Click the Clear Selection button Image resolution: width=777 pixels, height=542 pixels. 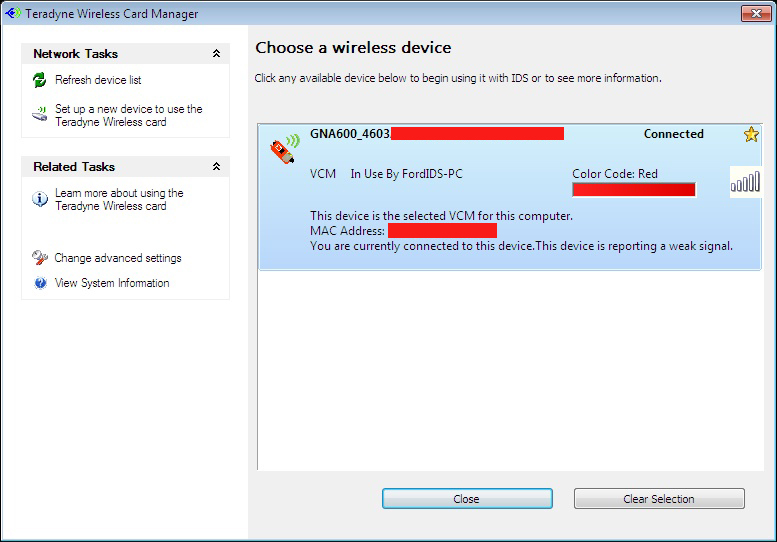pyautogui.click(x=659, y=499)
